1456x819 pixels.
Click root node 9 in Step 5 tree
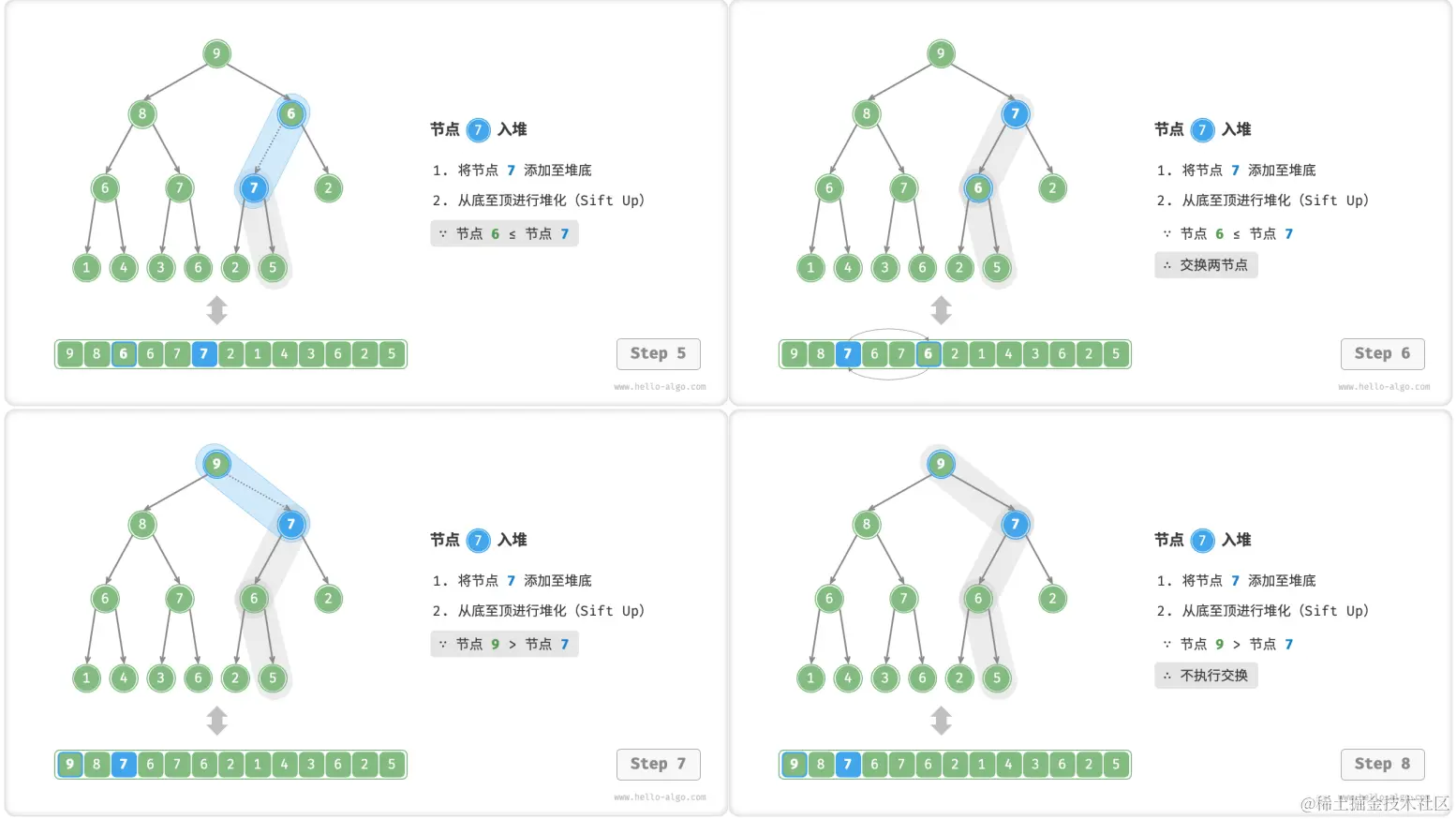216,53
